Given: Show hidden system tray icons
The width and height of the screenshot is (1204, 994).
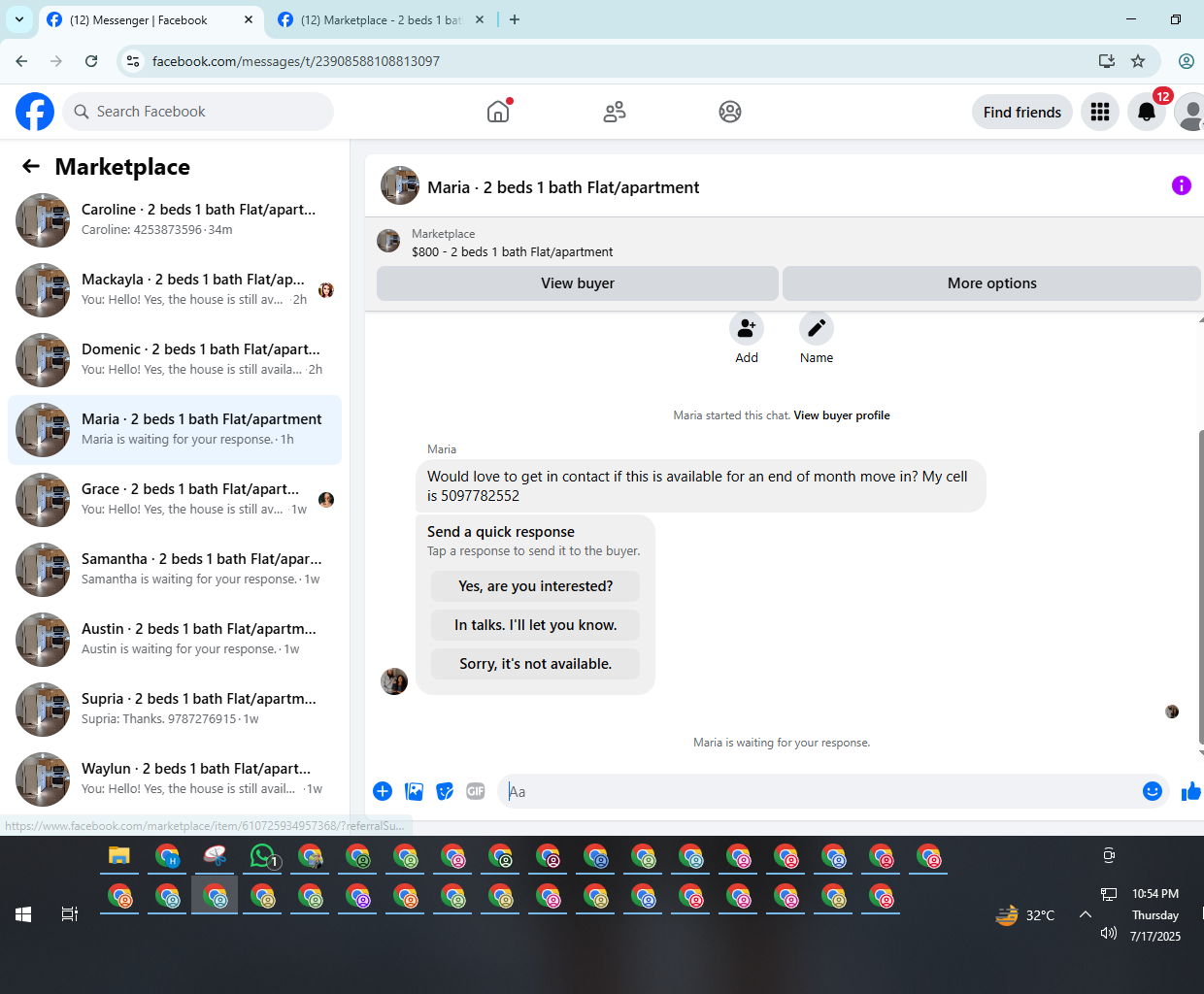Looking at the screenshot, I should click(x=1086, y=914).
